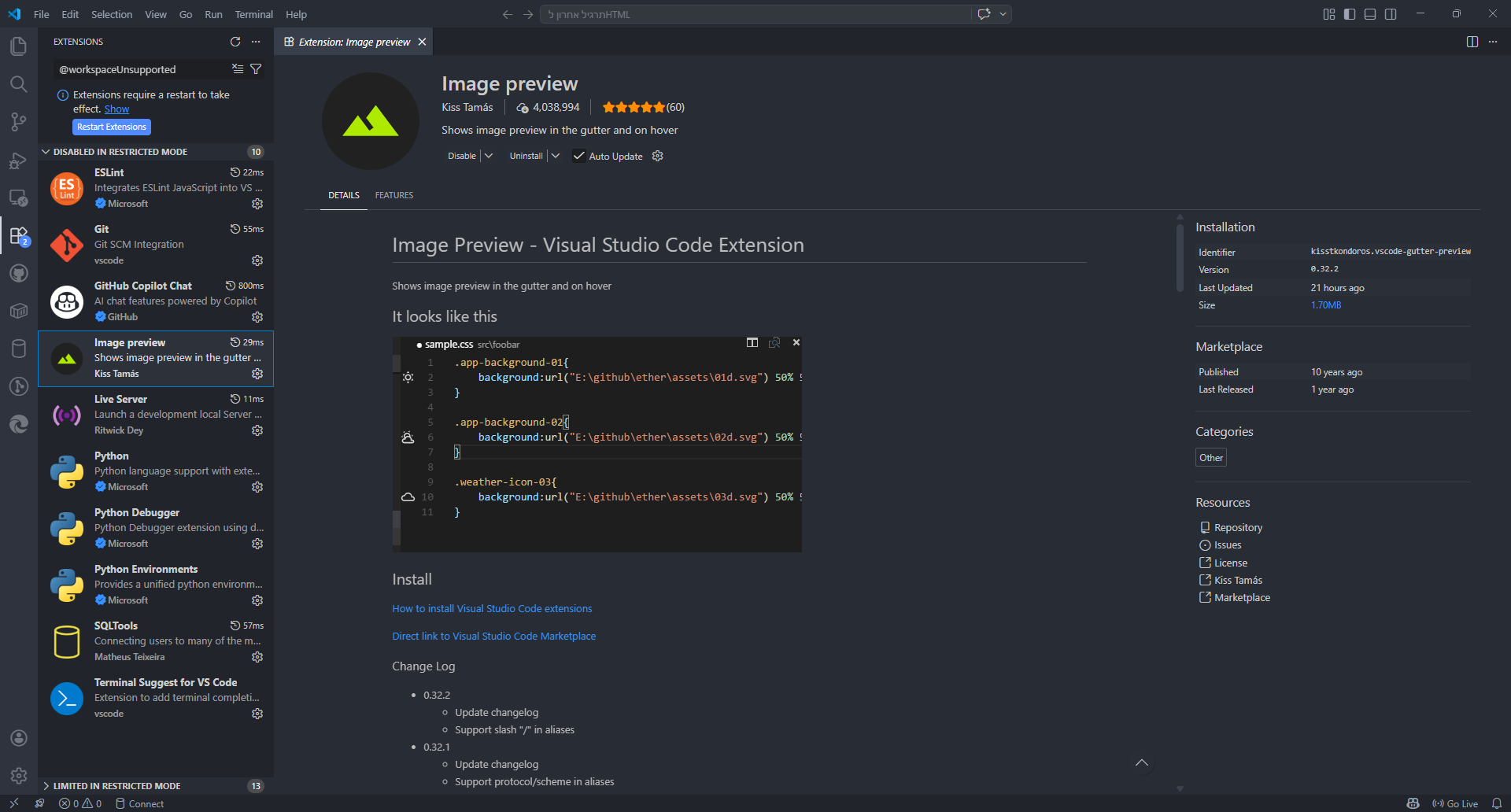Open Source Control view
This screenshot has width=1511, height=812.
coord(19,122)
